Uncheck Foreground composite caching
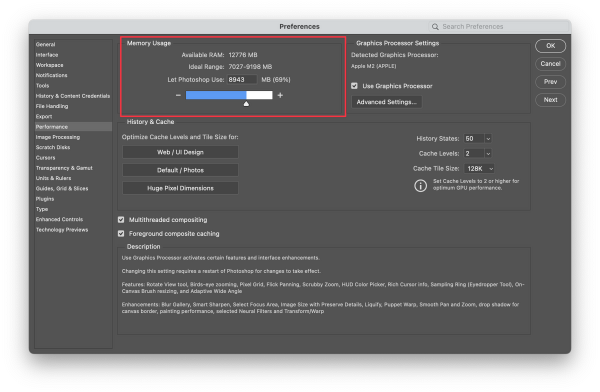The height and width of the screenshot is (392, 600). pyautogui.click(x=121, y=233)
